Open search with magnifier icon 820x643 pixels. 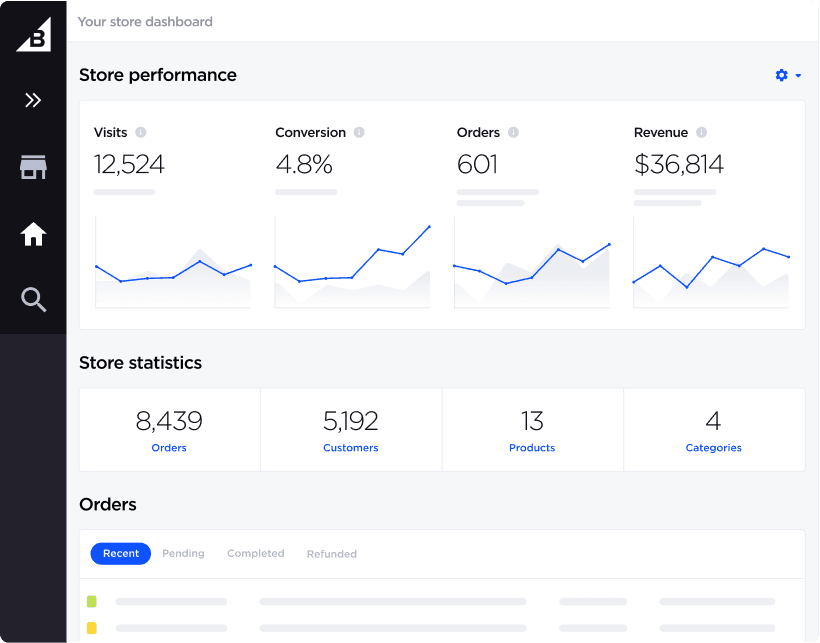click(x=33, y=299)
